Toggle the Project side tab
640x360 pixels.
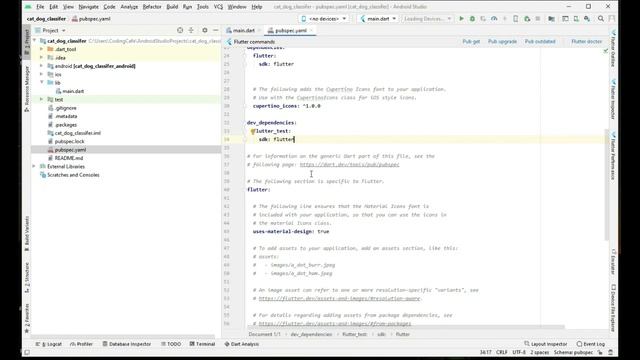(27, 41)
